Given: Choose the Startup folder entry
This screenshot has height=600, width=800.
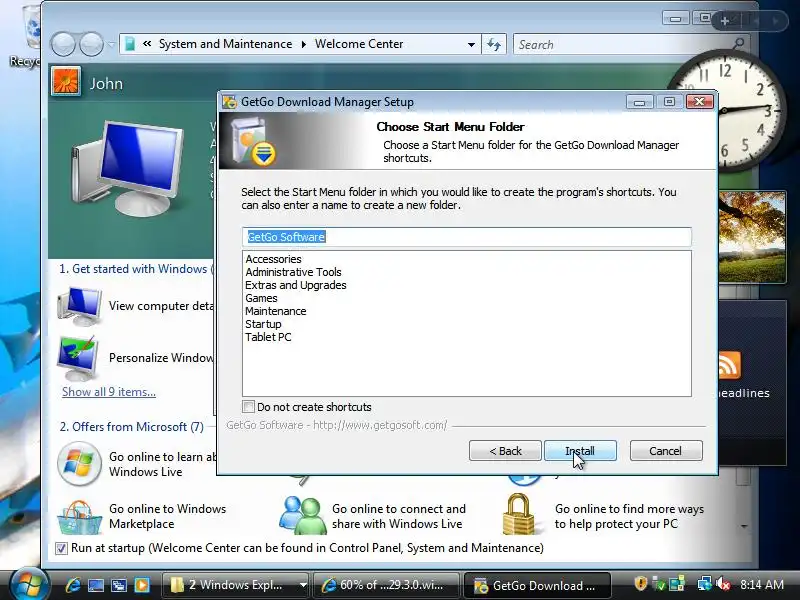Looking at the screenshot, I should (263, 324).
